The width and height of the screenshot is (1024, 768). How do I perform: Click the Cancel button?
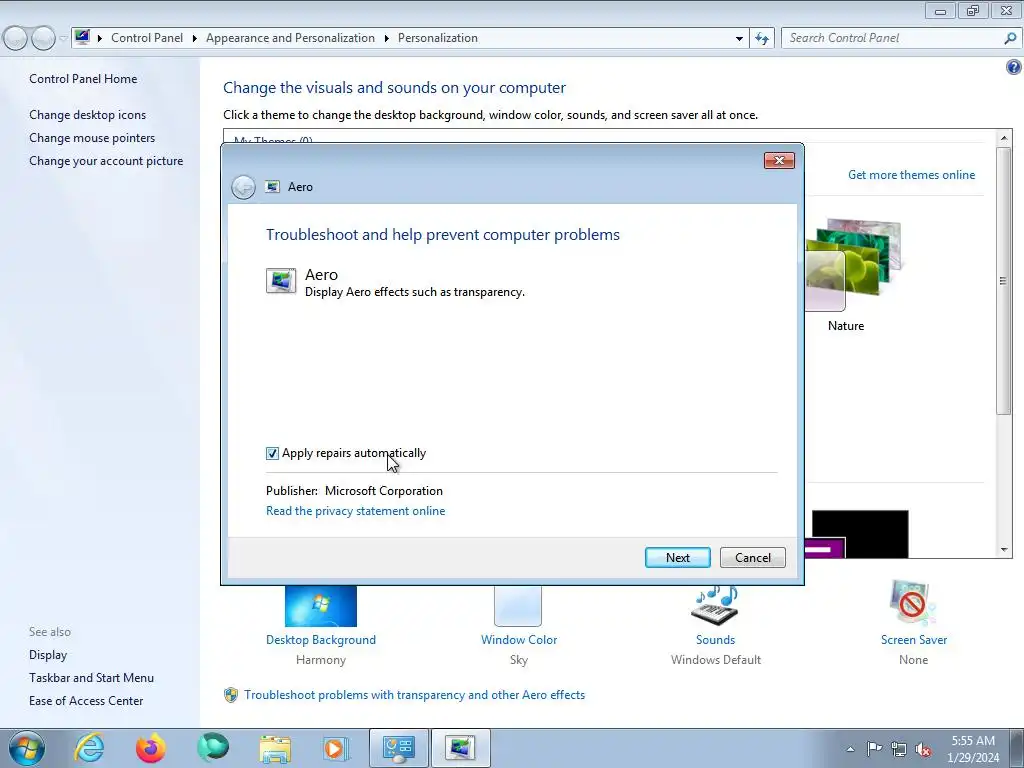752,558
